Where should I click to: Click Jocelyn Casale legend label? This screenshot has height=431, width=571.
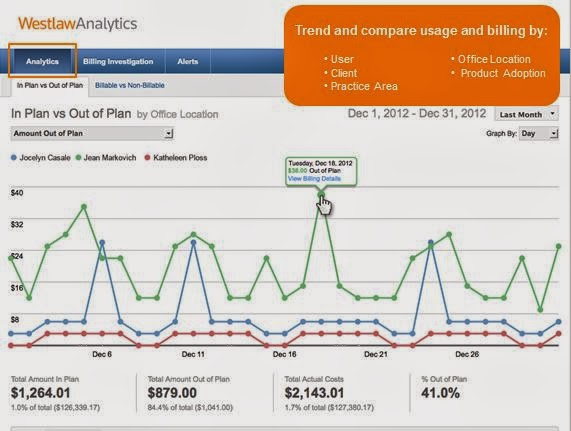point(45,158)
